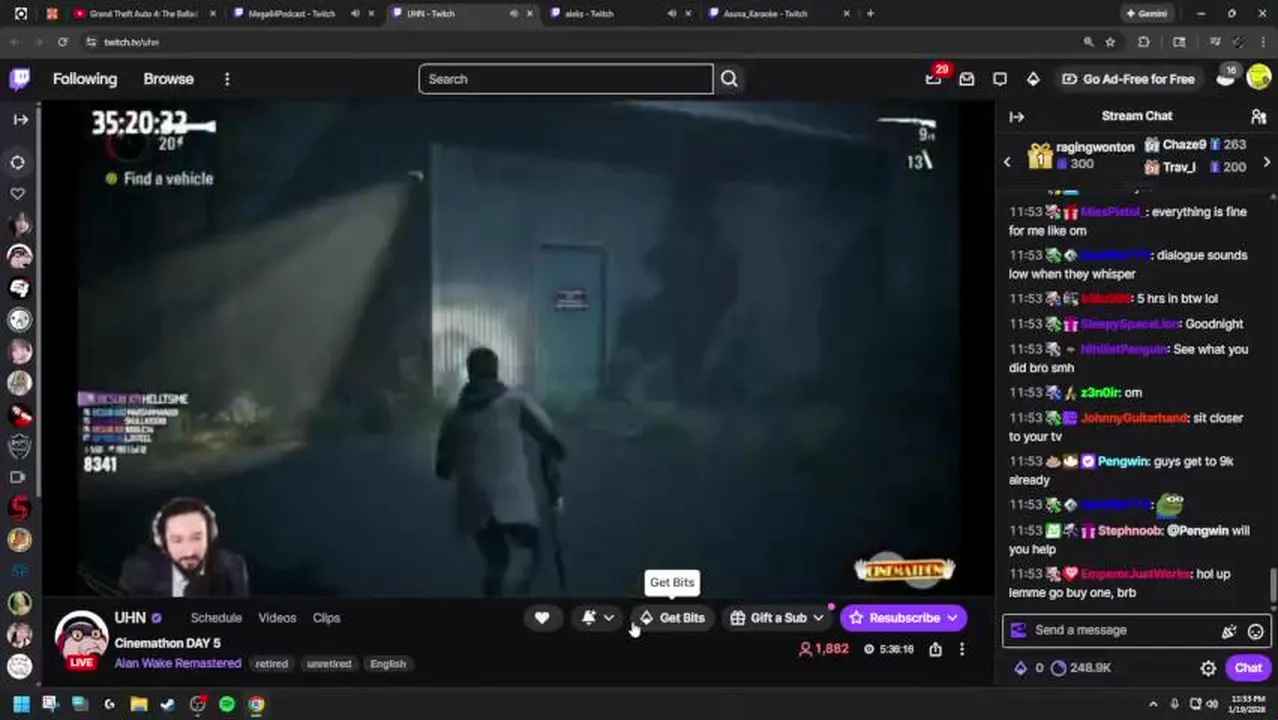The width and height of the screenshot is (1278, 720).
Task: Toggle notification bell for UHN
Action: [x=589, y=618]
